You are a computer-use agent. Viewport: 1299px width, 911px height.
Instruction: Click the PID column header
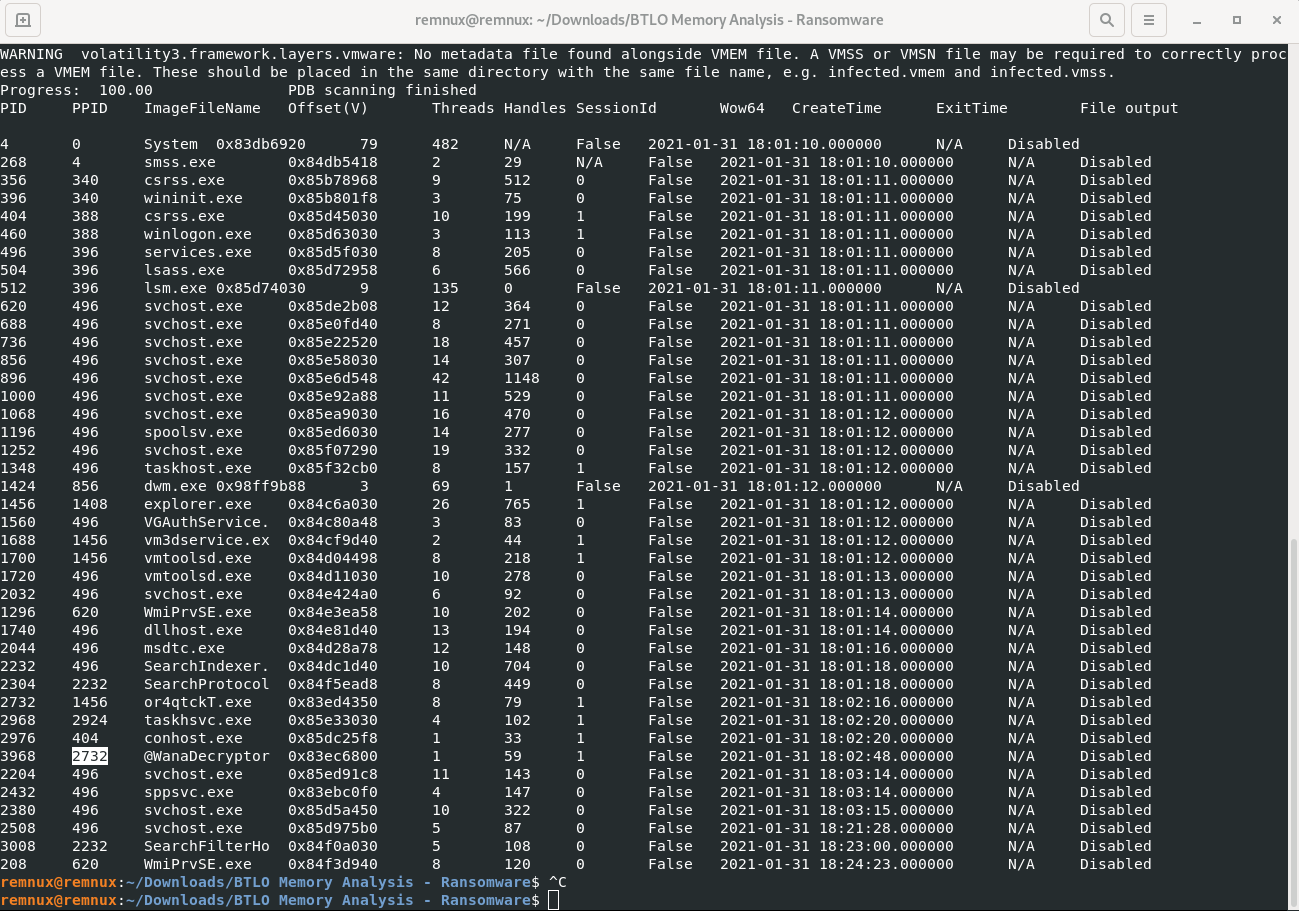13,108
